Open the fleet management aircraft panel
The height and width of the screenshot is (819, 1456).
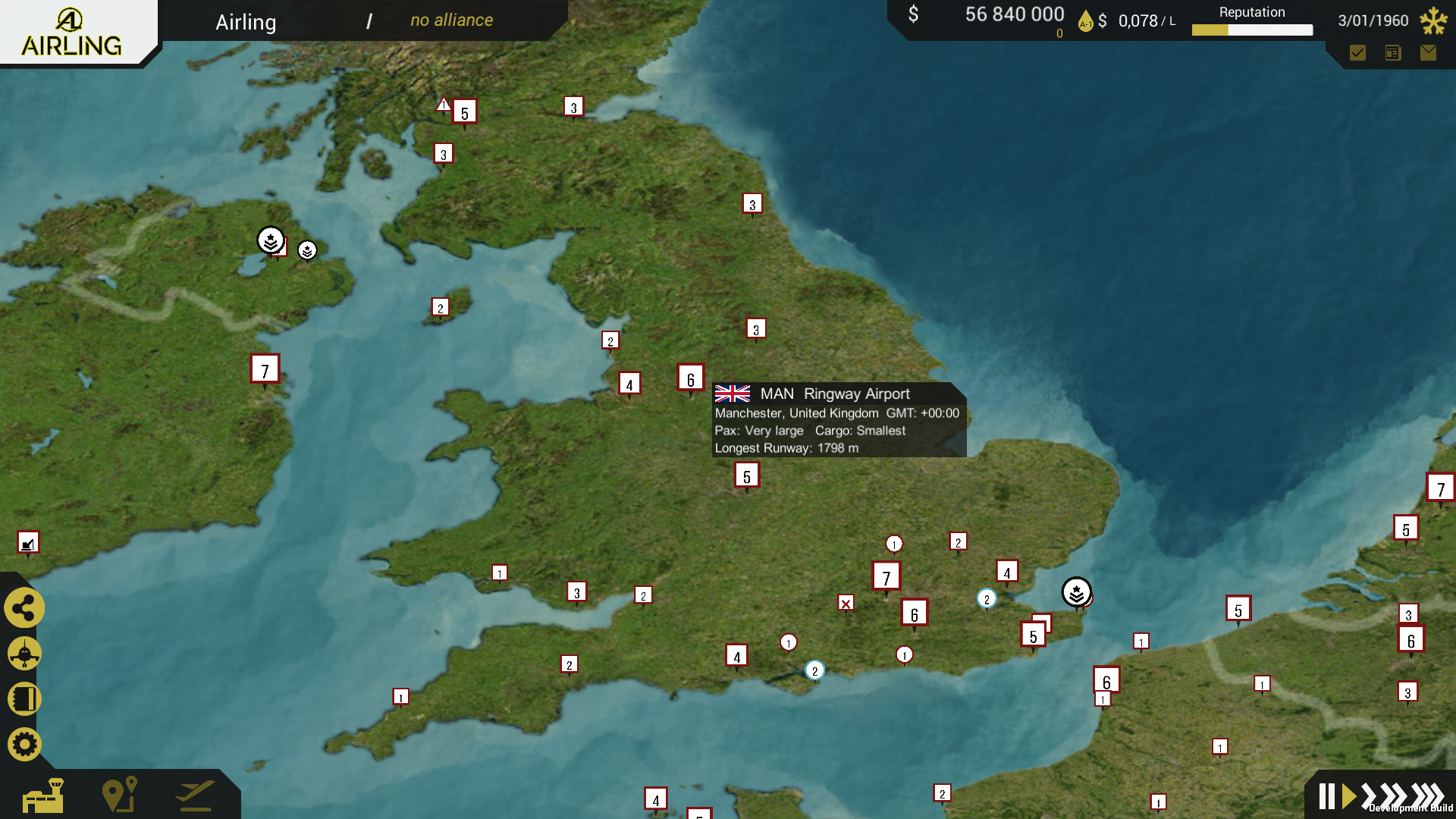(24, 653)
